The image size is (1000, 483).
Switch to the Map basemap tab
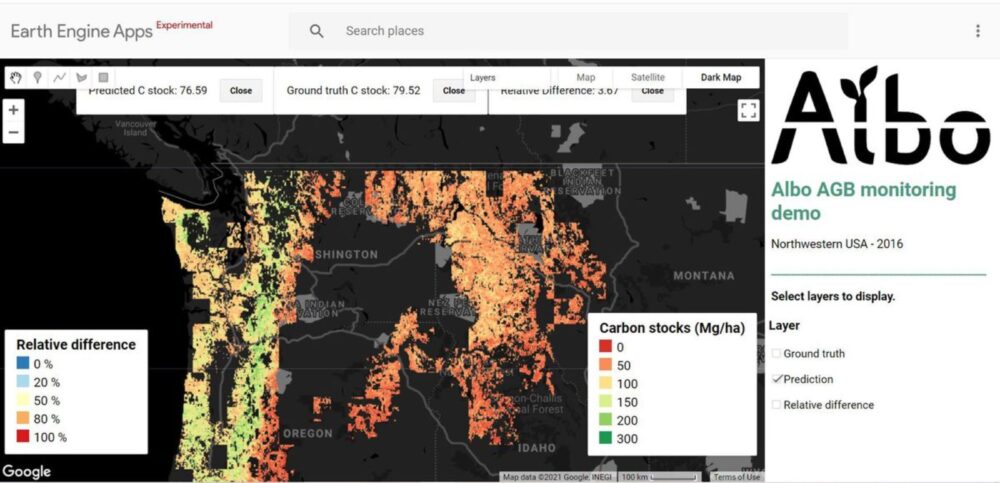[x=586, y=77]
